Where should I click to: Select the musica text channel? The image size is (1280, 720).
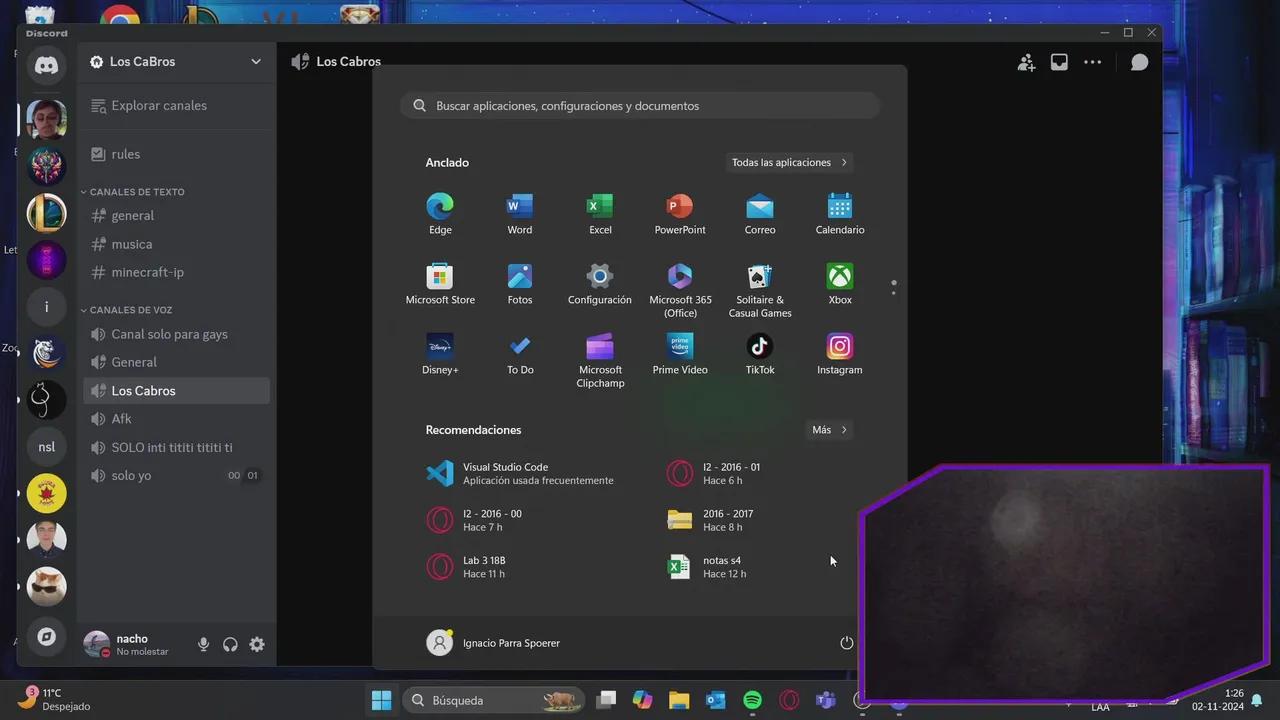coord(132,244)
